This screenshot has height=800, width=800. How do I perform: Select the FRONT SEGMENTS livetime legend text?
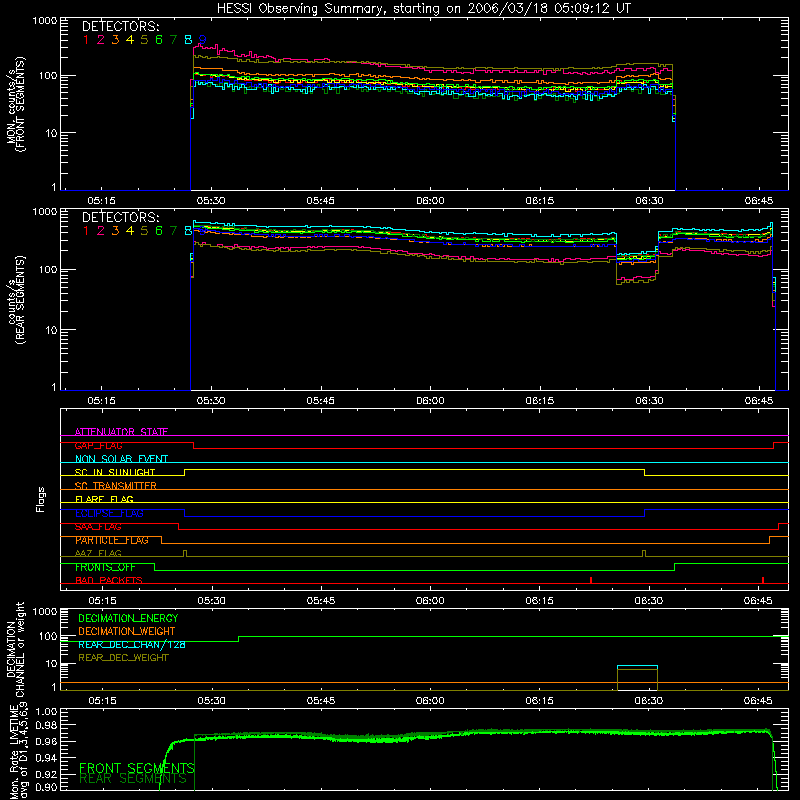(137, 768)
